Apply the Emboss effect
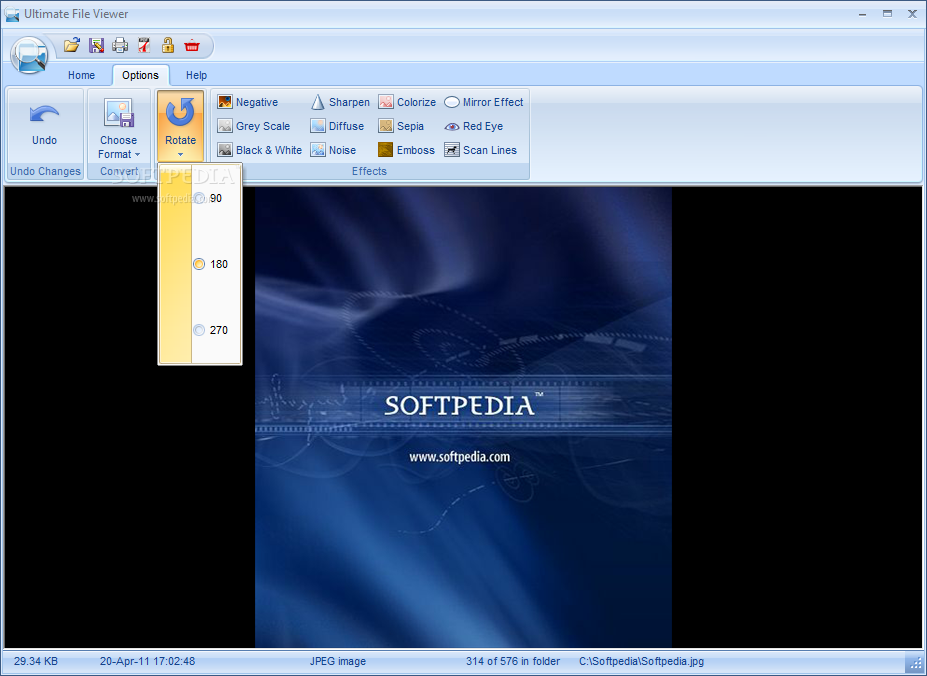This screenshot has width=927, height=676. pyautogui.click(x=407, y=150)
